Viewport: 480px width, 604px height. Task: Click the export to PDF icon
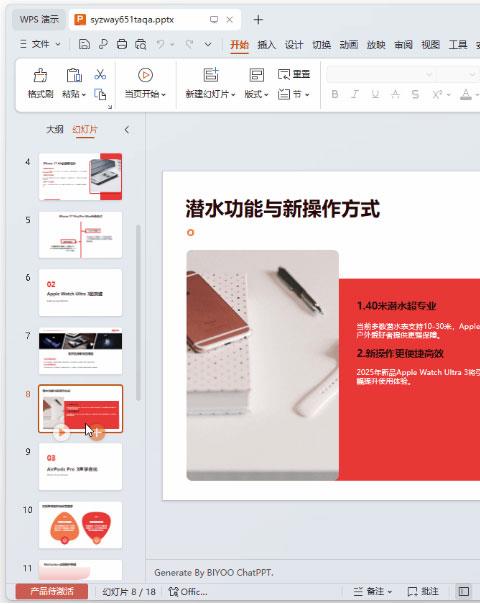[103, 44]
